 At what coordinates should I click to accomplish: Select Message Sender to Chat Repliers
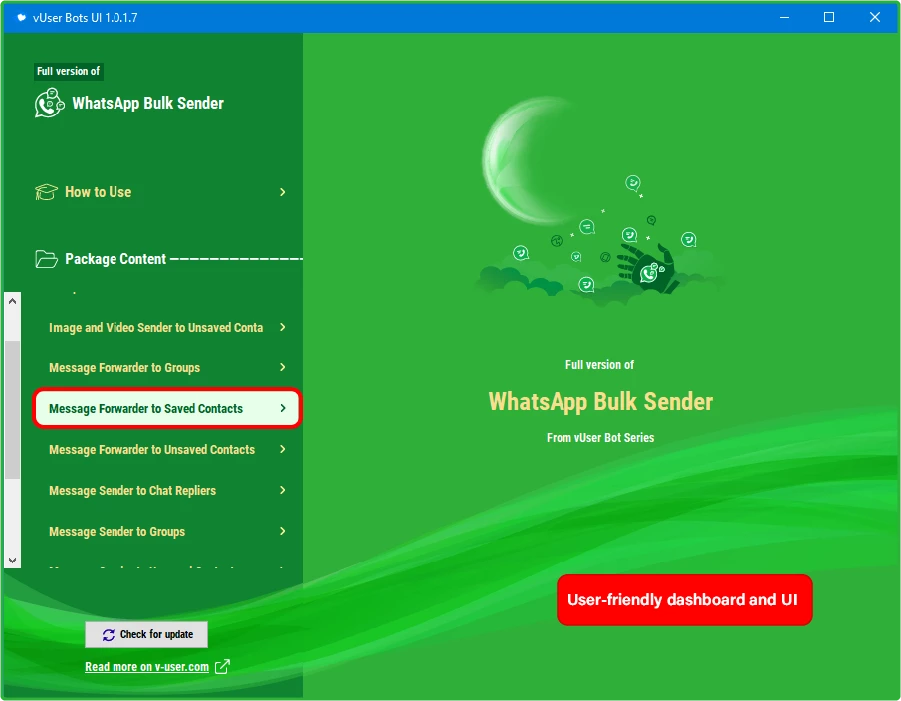[167, 490]
